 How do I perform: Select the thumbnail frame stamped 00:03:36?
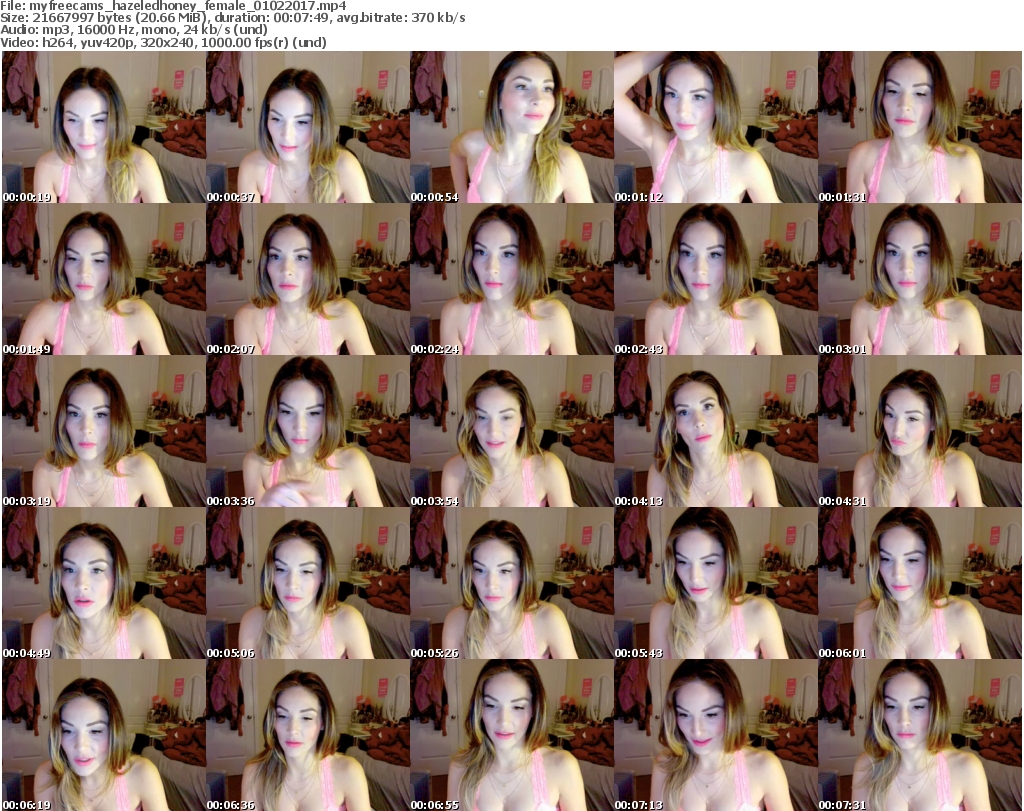point(308,432)
